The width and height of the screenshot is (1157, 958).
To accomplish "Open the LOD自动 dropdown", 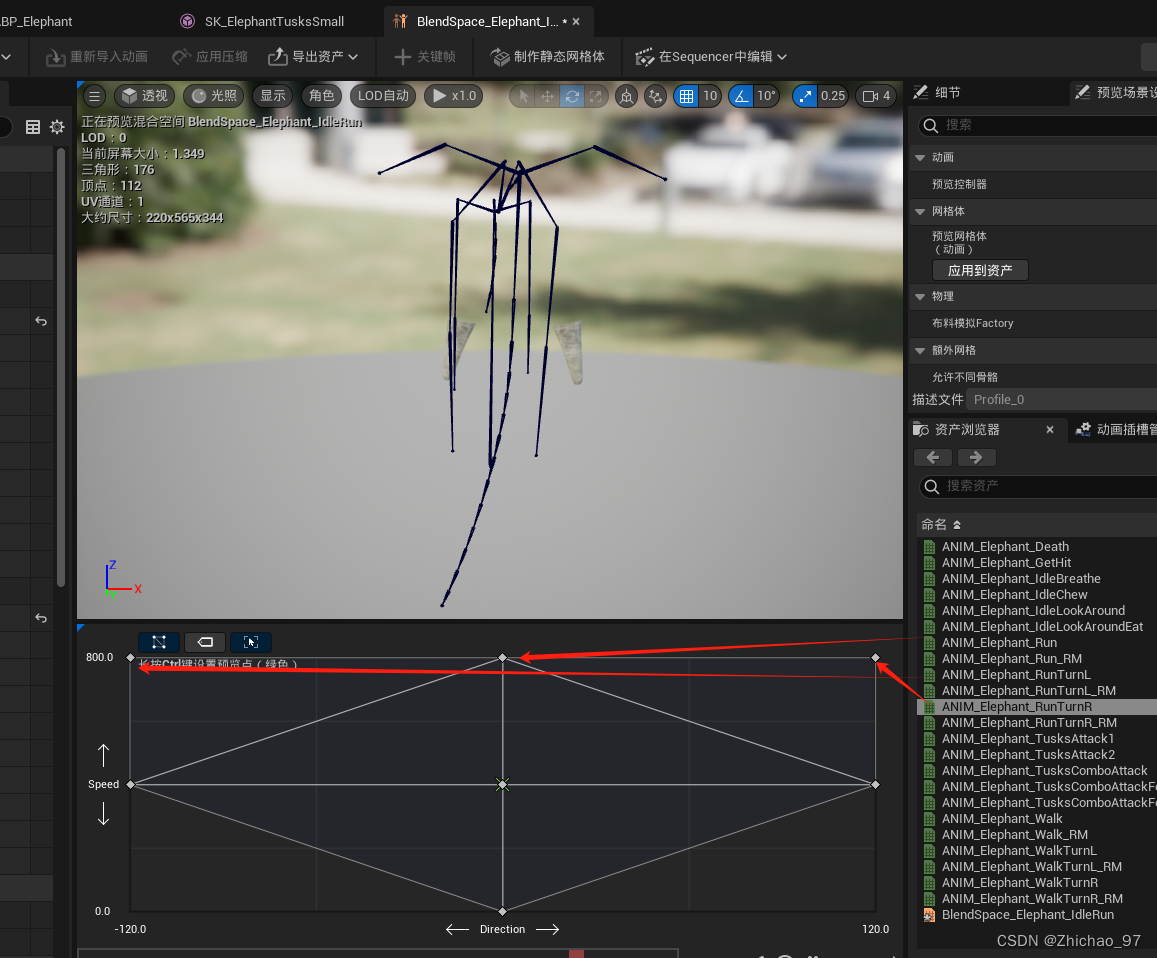I will (383, 96).
